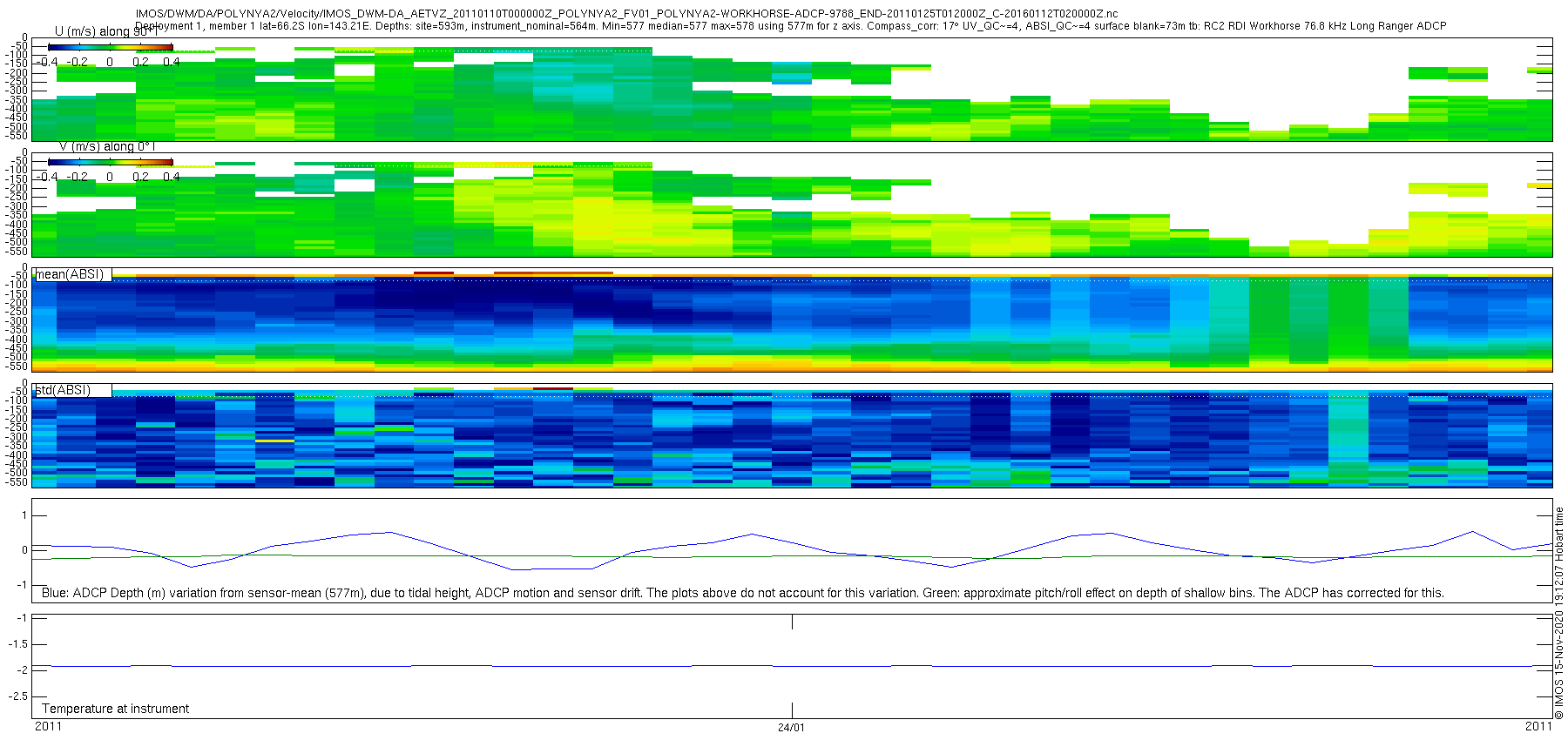Click the IMOS file path title line

pos(626,14)
